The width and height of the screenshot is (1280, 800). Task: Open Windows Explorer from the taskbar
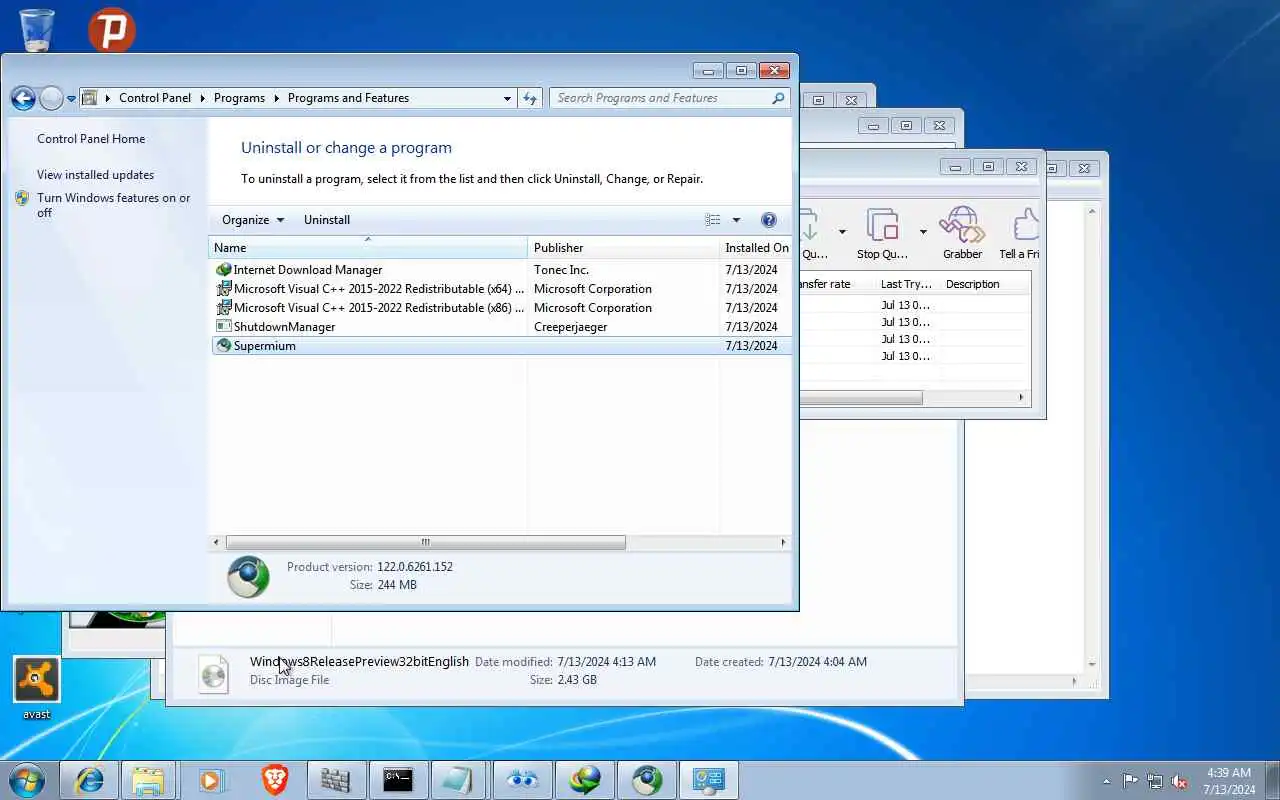[148, 780]
